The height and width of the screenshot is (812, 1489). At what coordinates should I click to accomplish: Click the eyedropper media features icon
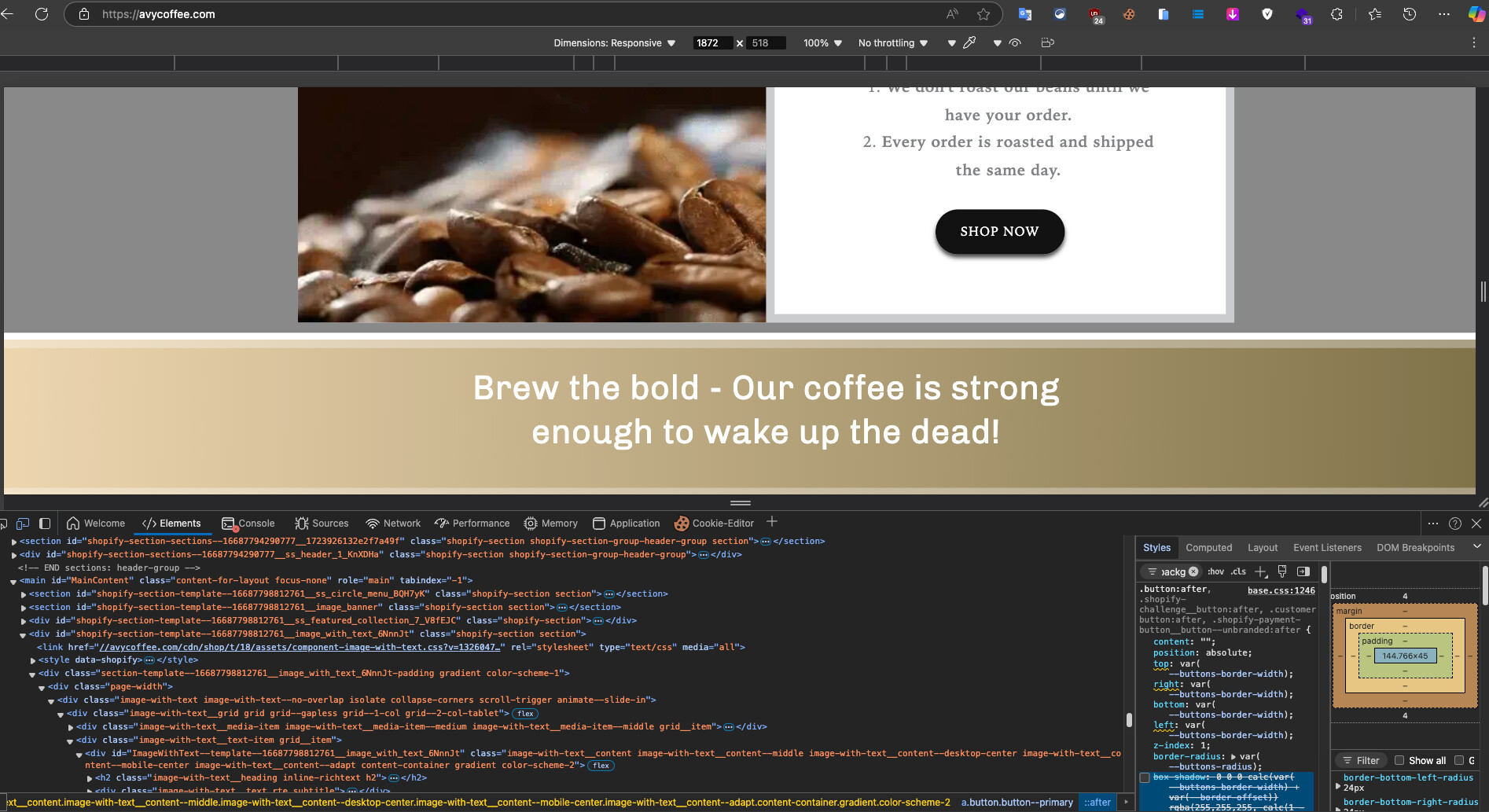click(969, 43)
